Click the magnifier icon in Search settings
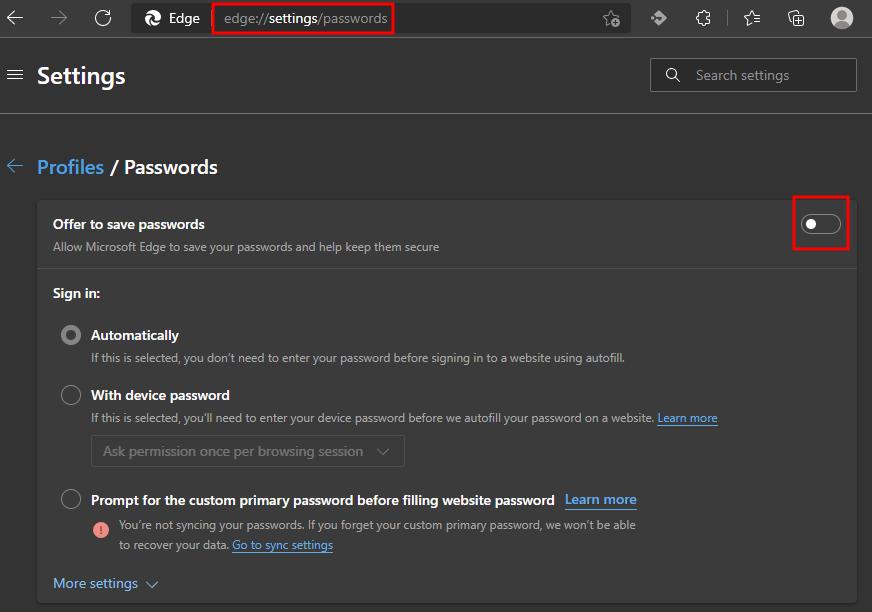 pyautogui.click(x=672, y=75)
